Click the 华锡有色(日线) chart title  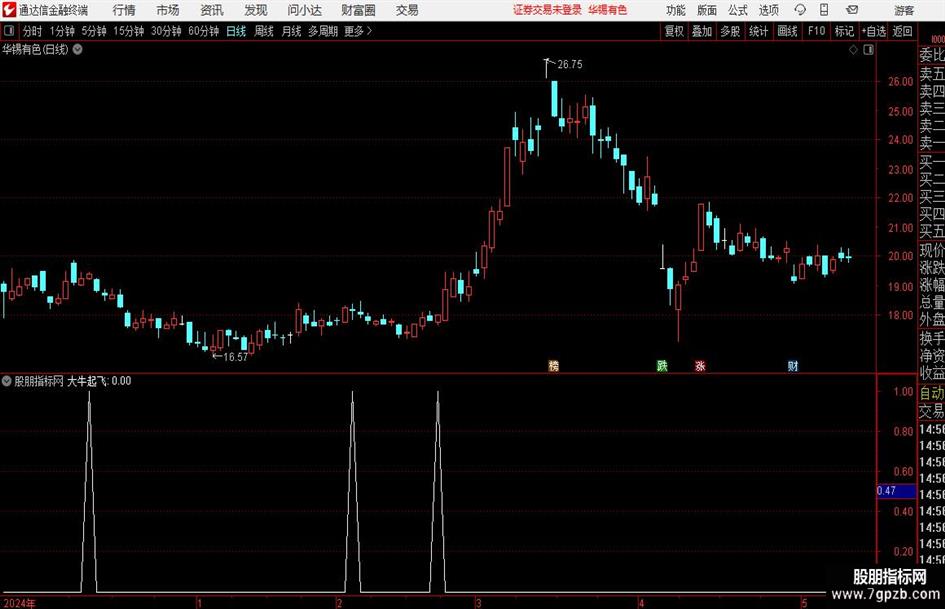coord(35,49)
